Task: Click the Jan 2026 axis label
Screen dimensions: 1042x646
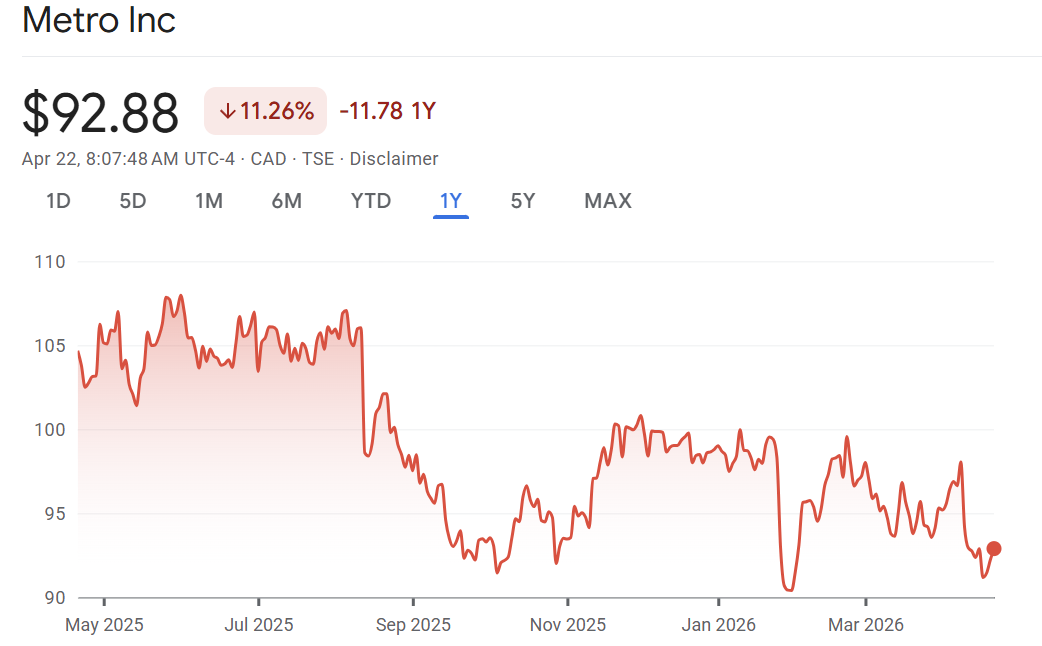Action: point(718,625)
